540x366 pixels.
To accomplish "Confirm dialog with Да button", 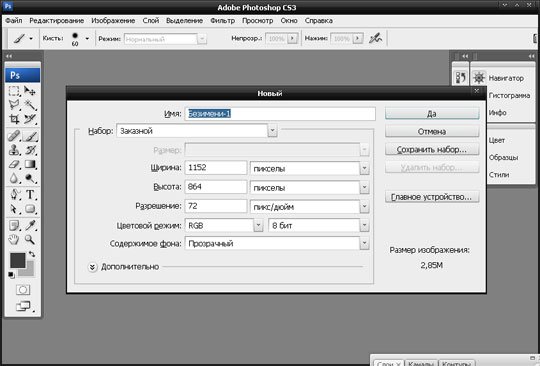I will pos(432,114).
